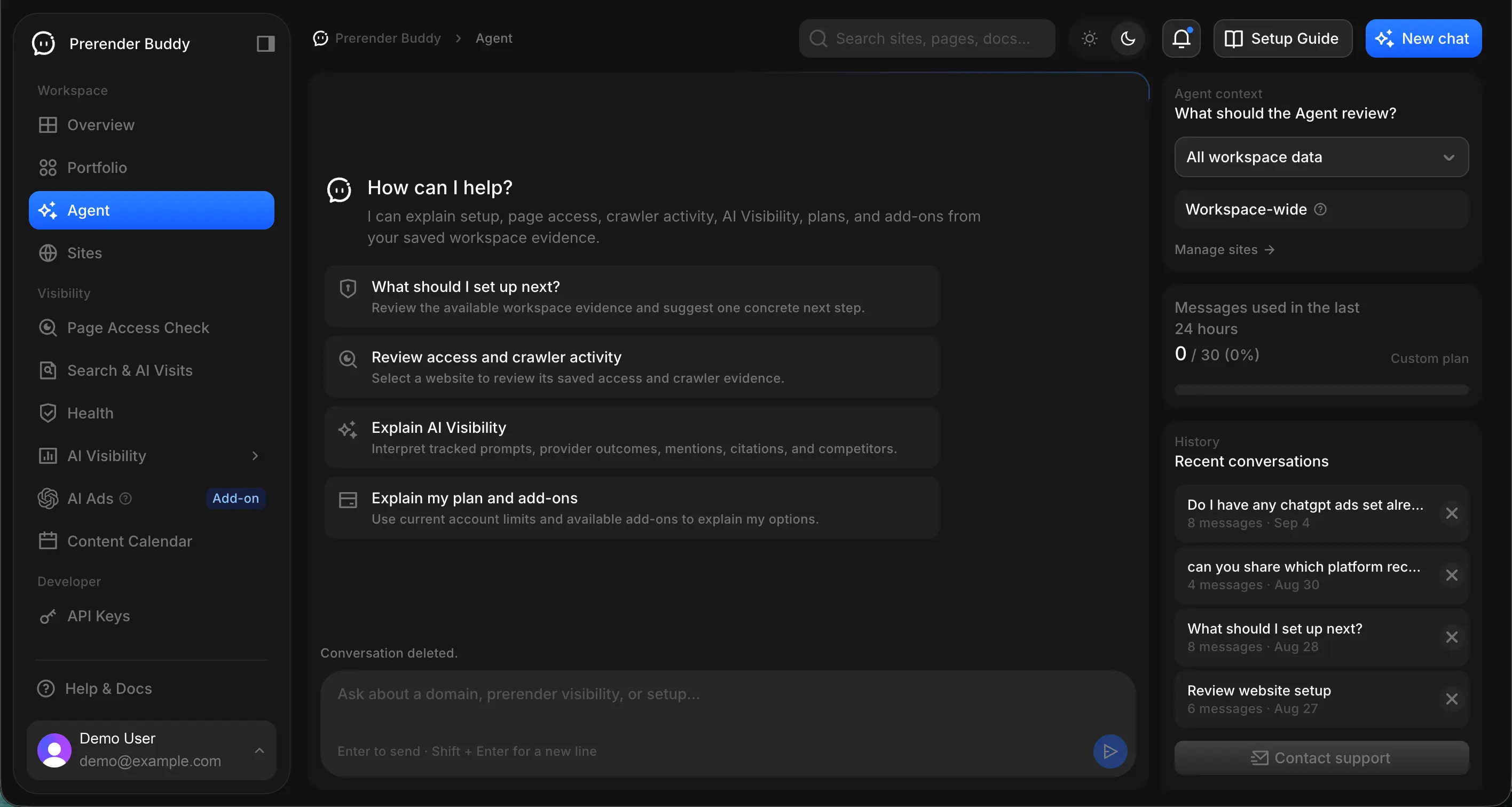Send message with the arrow button
The height and width of the screenshot is (807, 1512).
1109,751
